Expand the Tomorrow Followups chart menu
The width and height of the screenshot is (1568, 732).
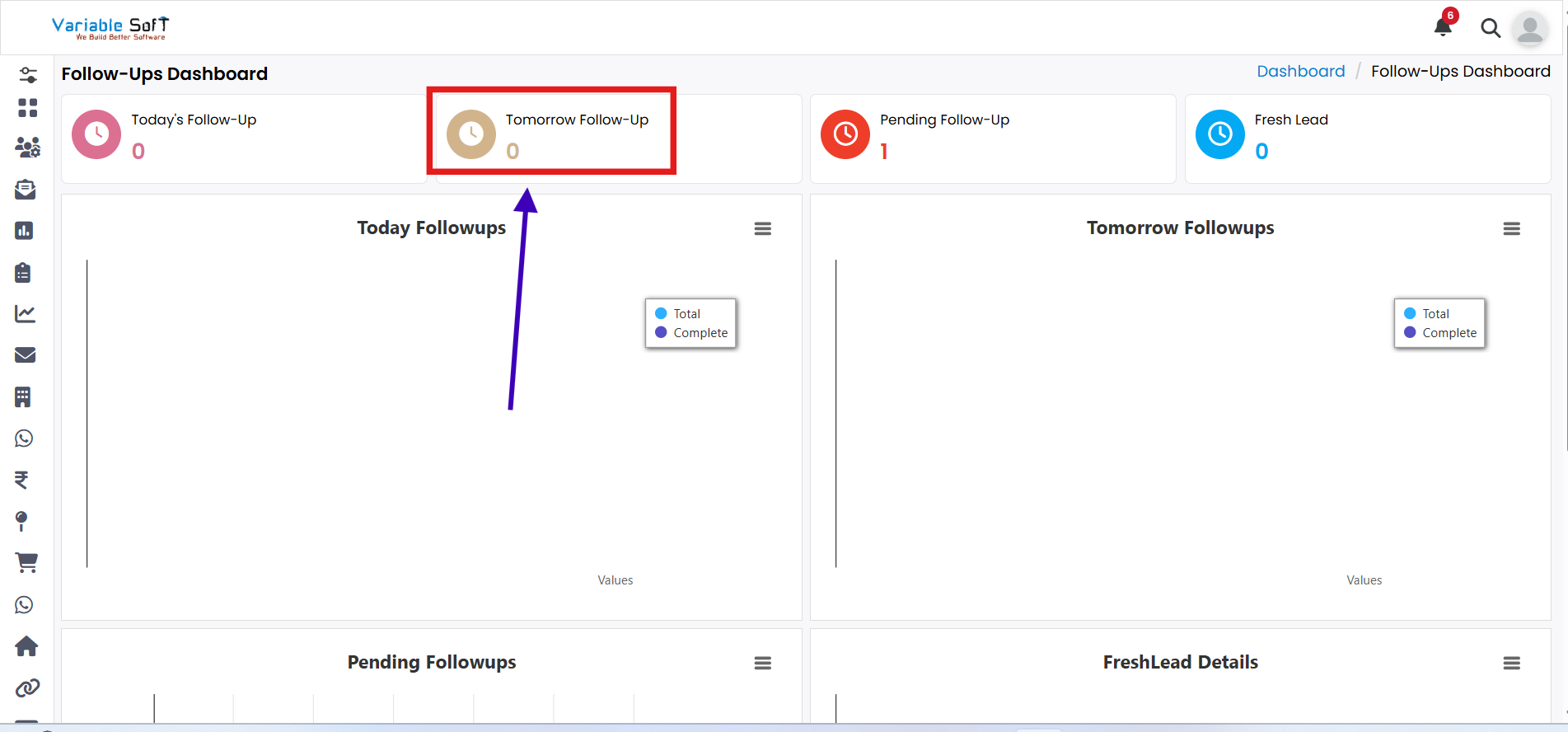(x=1511, y=229)
